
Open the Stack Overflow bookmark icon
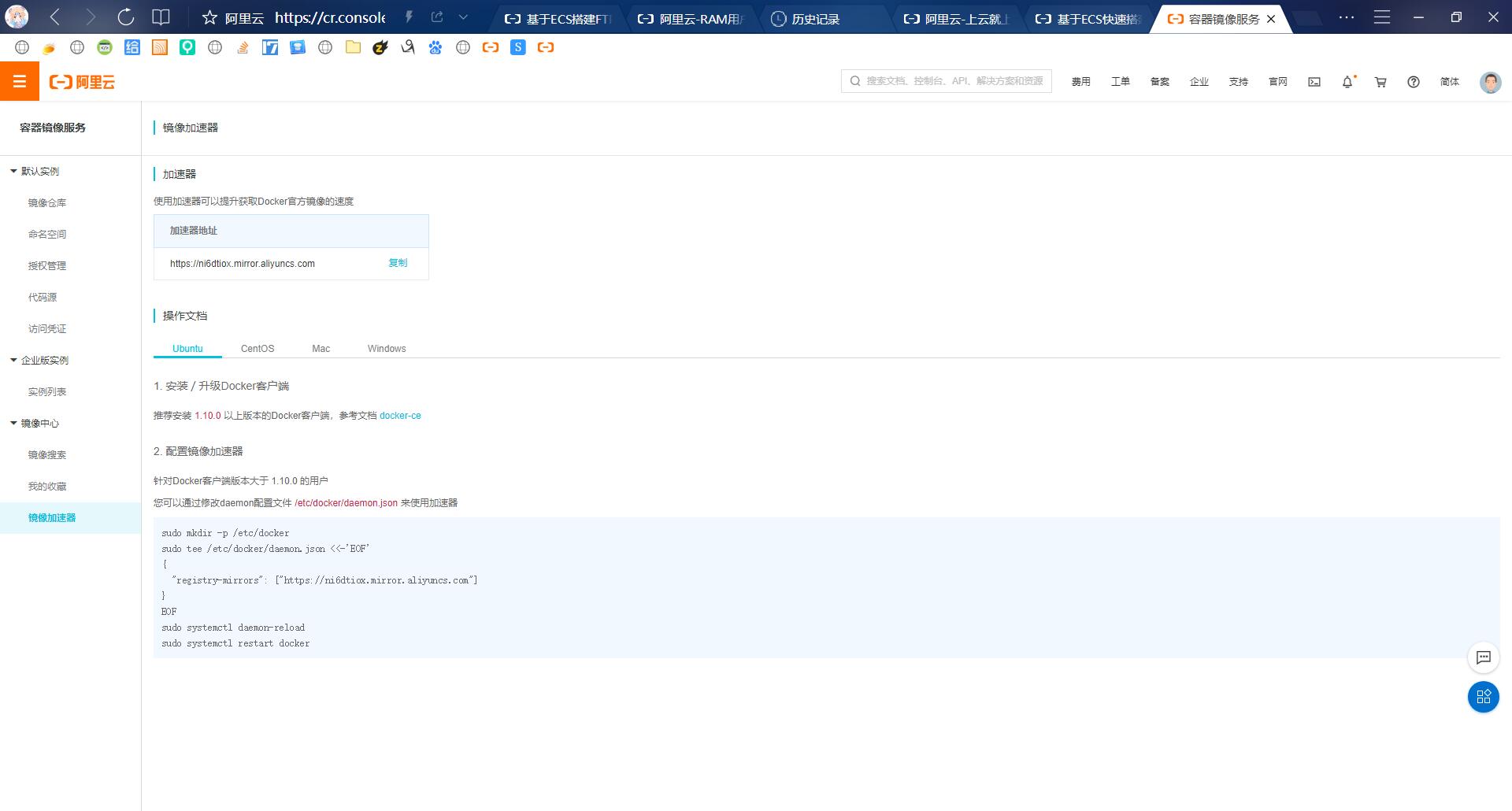243,47
